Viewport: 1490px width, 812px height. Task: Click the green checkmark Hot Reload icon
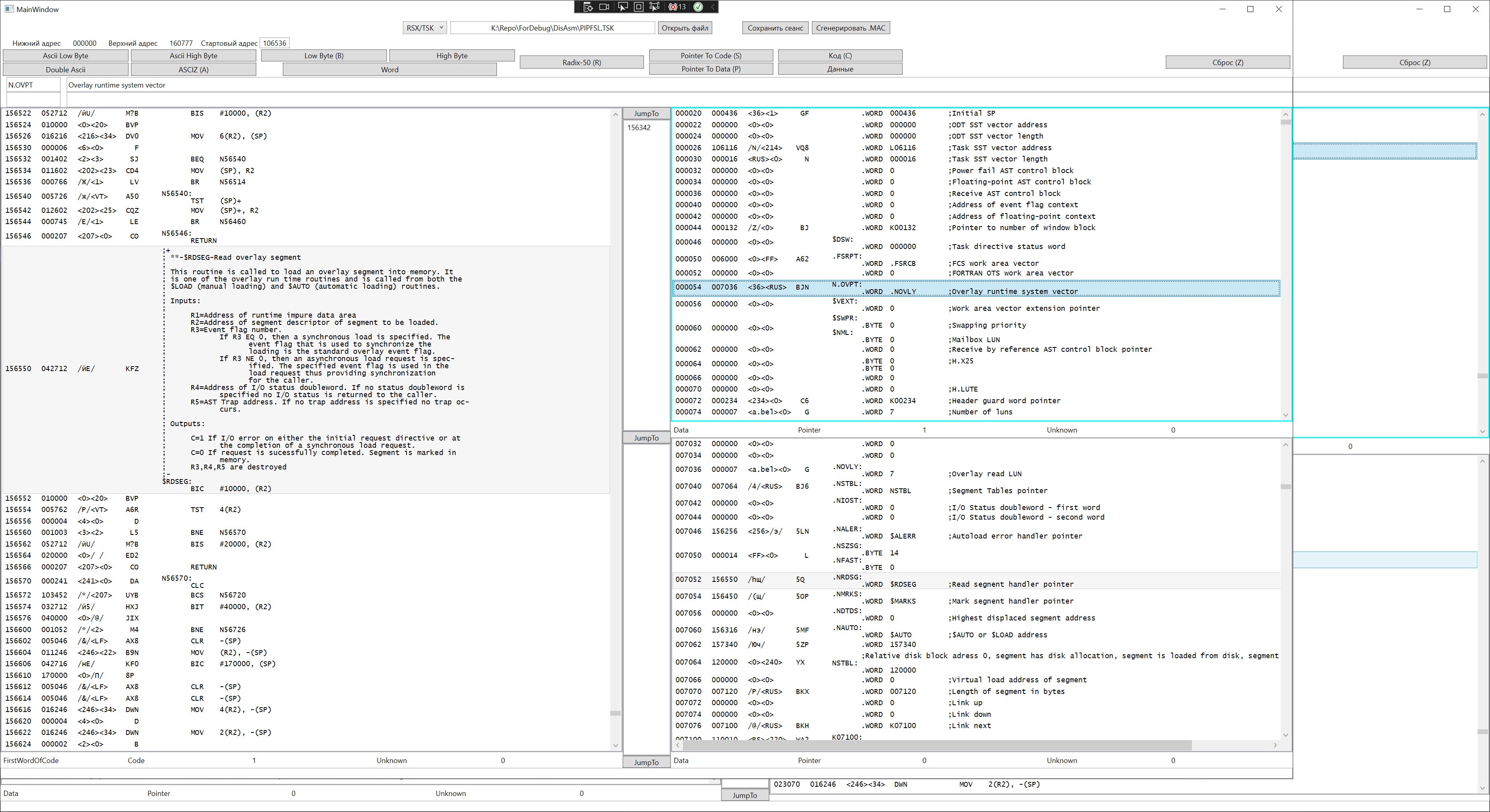[698, 7]
